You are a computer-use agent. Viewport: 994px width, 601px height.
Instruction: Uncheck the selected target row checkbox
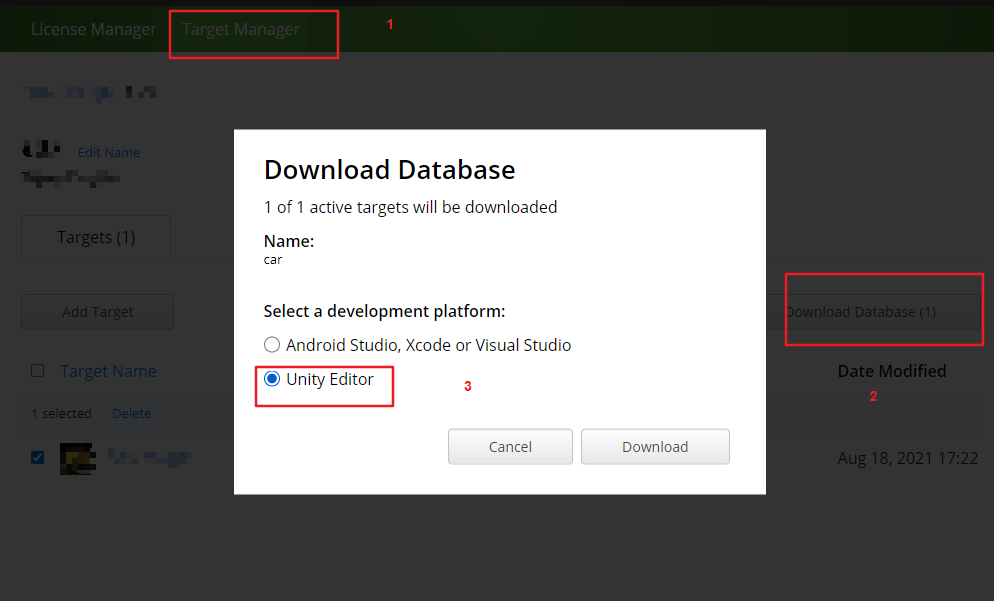click(37, 457)
